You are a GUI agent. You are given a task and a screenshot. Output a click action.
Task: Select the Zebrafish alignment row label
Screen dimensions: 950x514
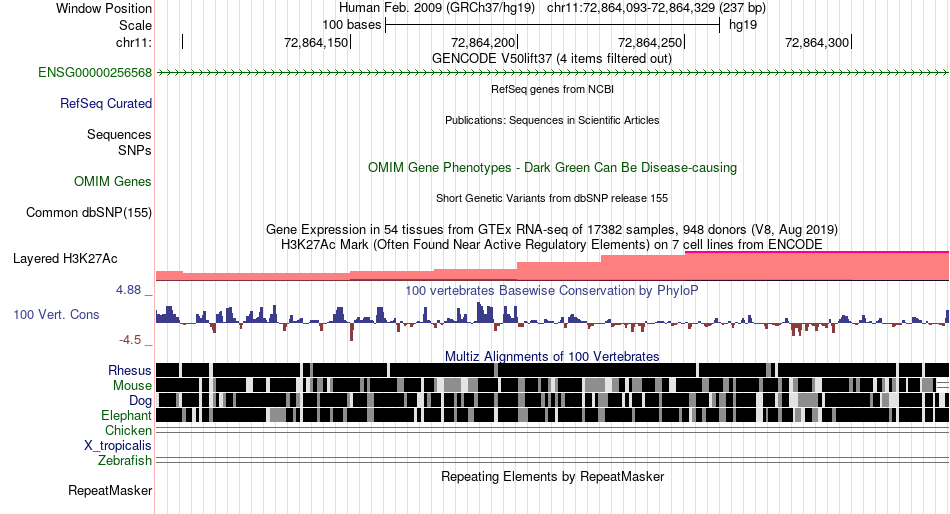click(x=124, y=461)
